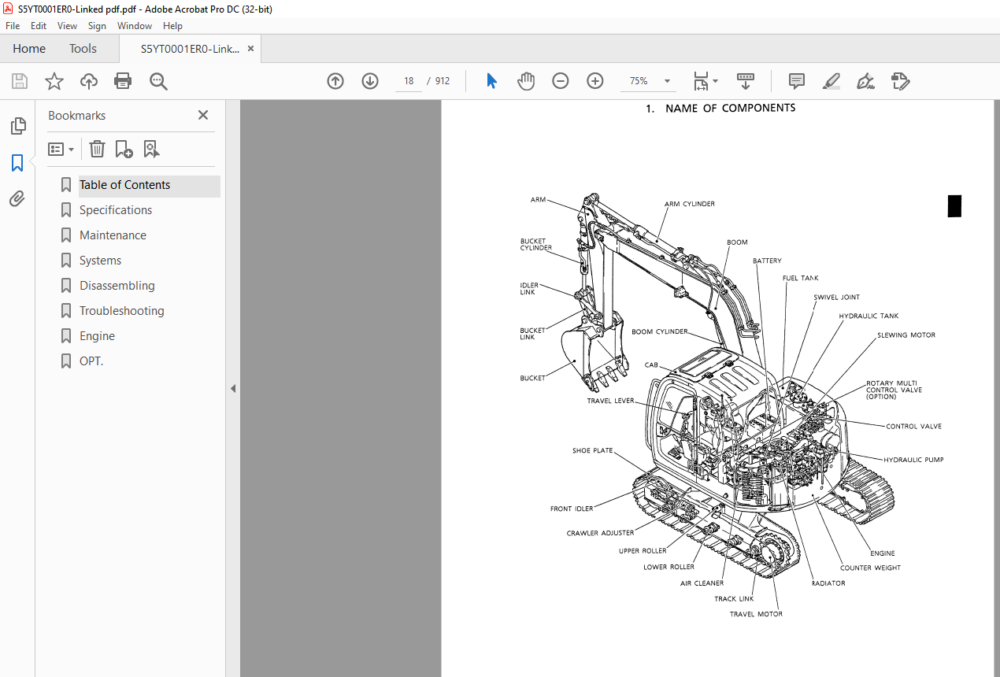
Task: Open the Find text magnifier
Action: tap(158, 81)
